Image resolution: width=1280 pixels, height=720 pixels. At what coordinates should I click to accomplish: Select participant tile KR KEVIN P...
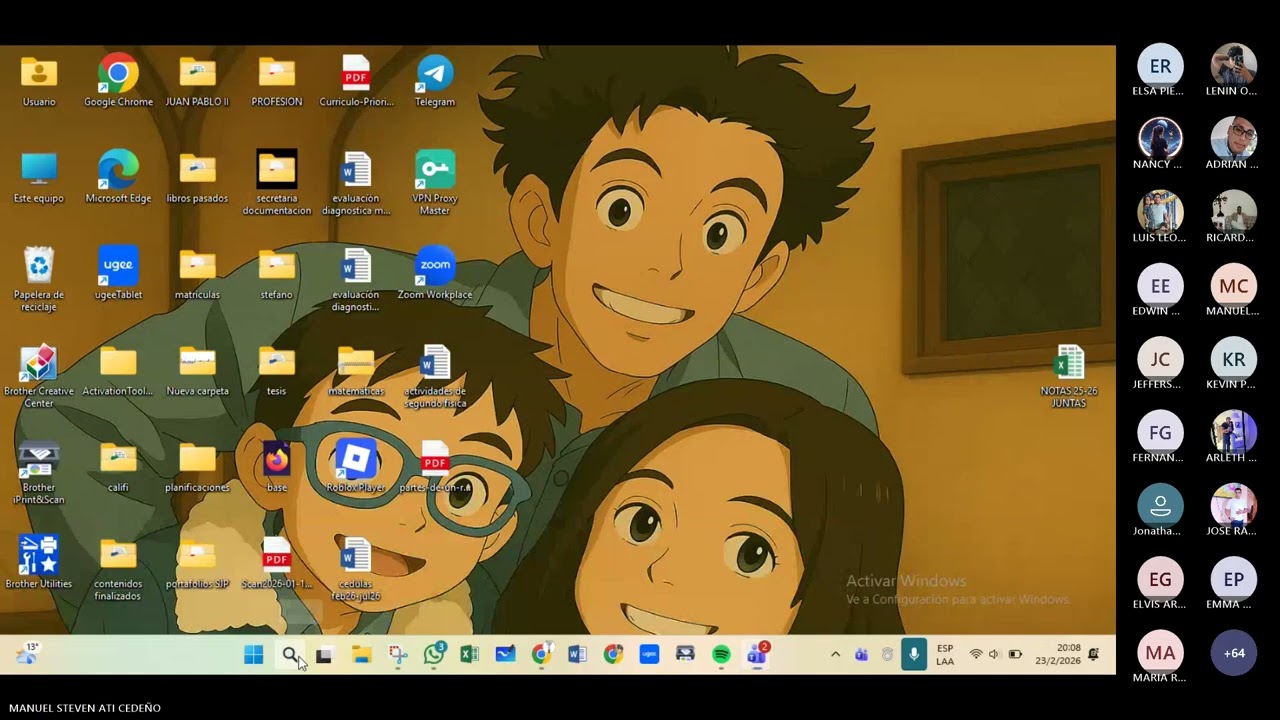(1234, 364)
